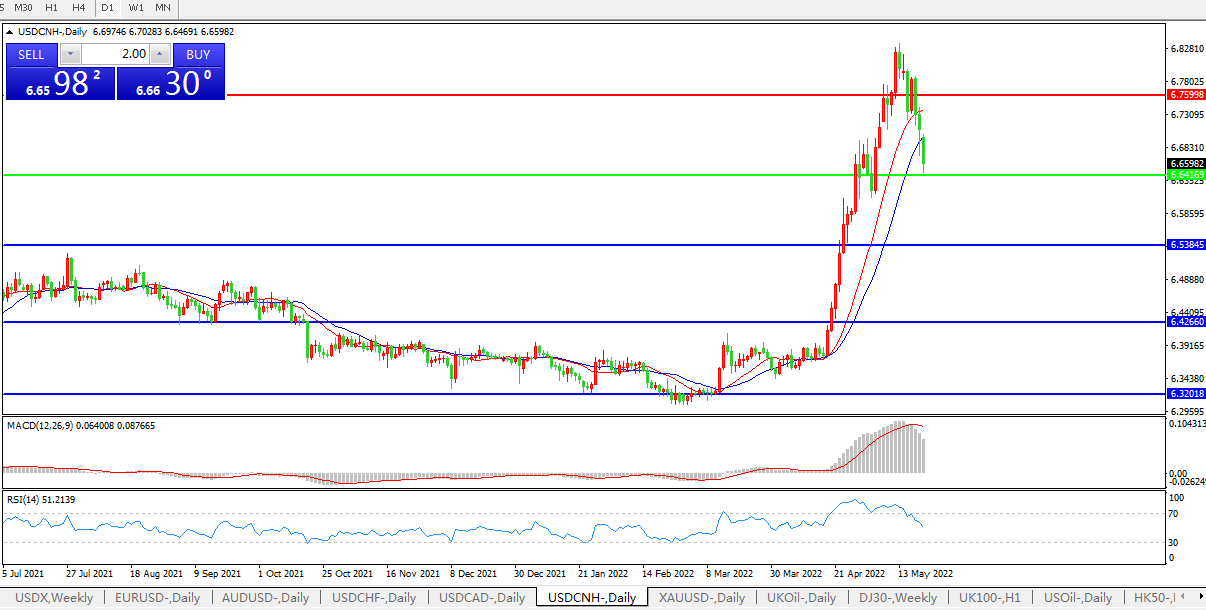Screen dimensions: 1206x610
Task: Decrease trade volume with the down arrow
Action: [70, 54]
